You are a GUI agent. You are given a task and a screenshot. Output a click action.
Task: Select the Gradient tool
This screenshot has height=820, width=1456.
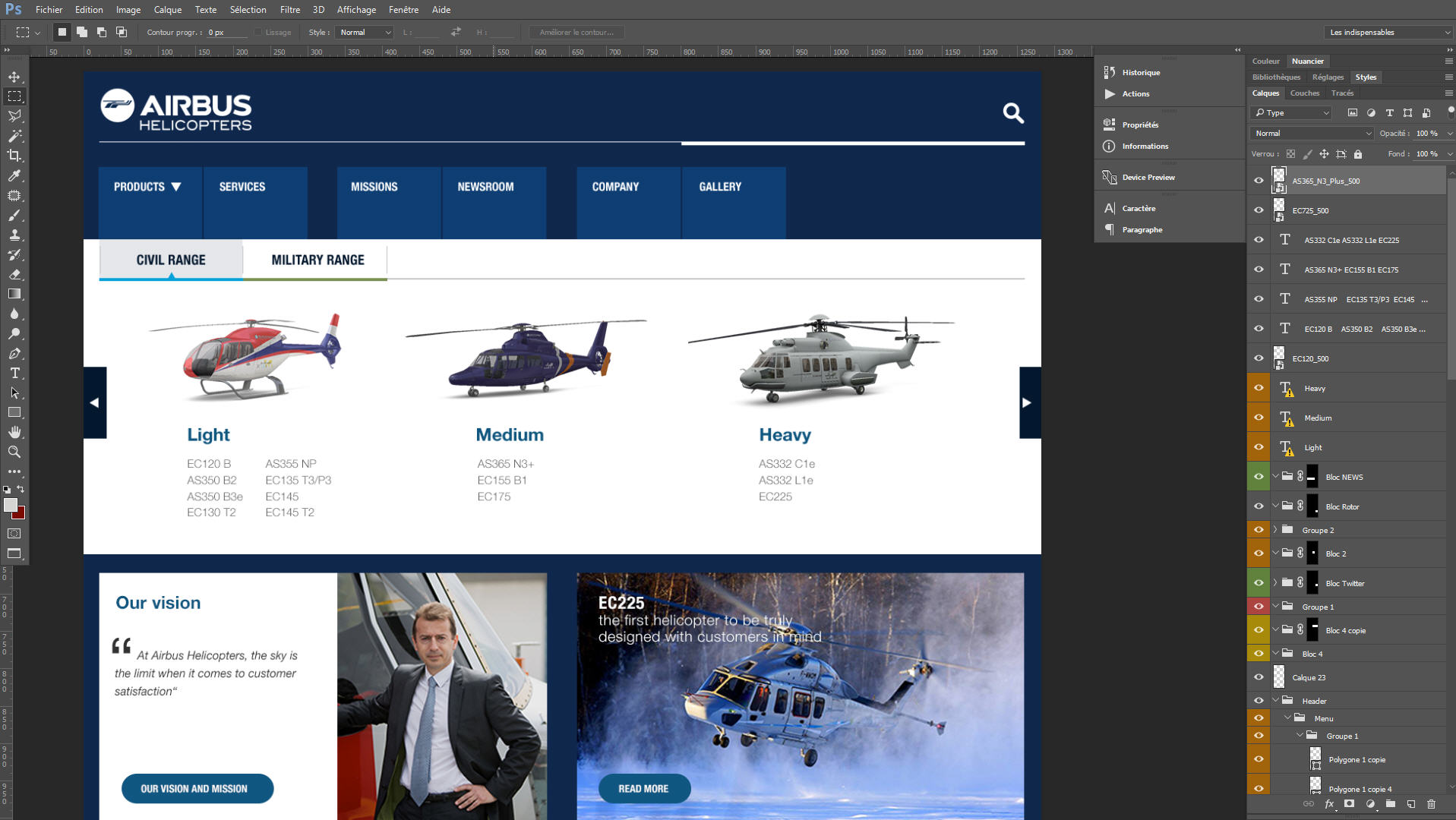point(14,294)
